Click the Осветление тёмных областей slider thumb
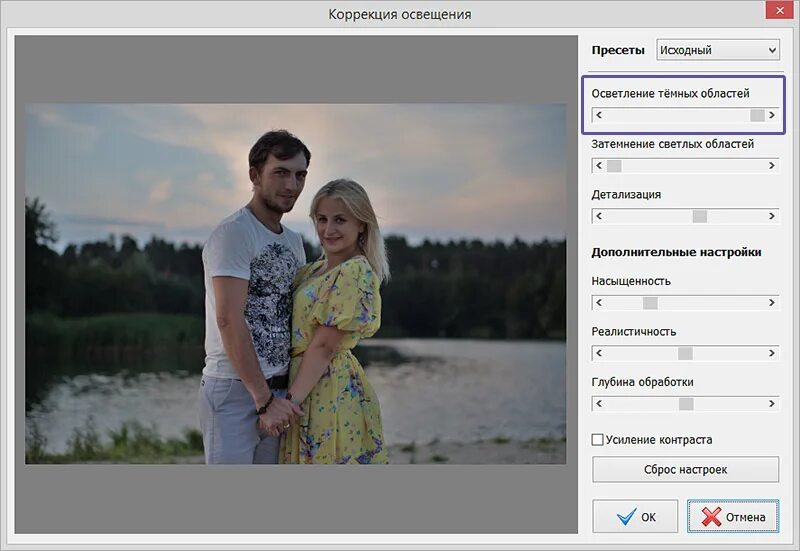This screenshot has width=800, height=551. coord(757,115)
